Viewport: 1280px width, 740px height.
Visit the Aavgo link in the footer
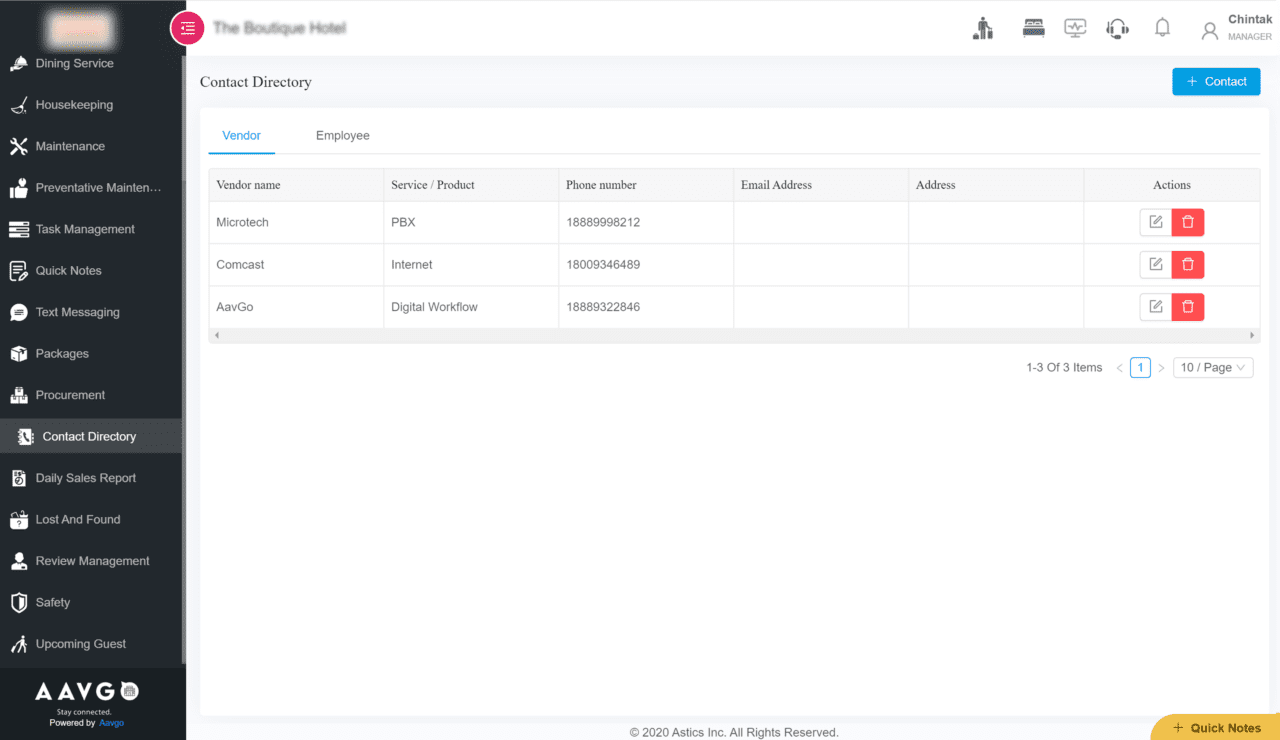tap(110, 722)
